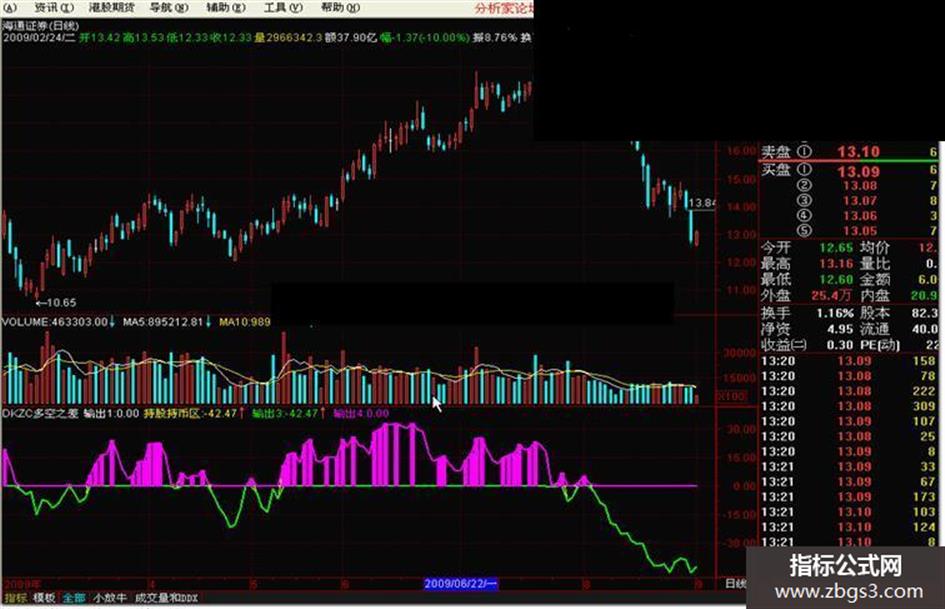Select the 成交量和DDX indicator tab
This screenshot has width=945, height=609.
[x=166, y=598]
